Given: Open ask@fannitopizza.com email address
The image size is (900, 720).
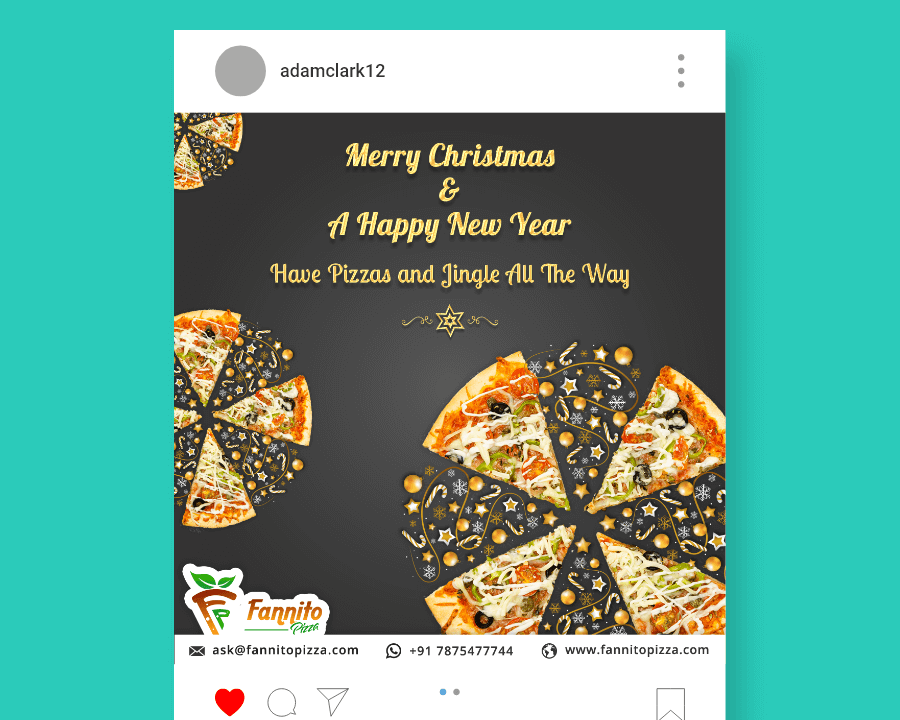Looking at the screenshot, I should click(285, 650).
